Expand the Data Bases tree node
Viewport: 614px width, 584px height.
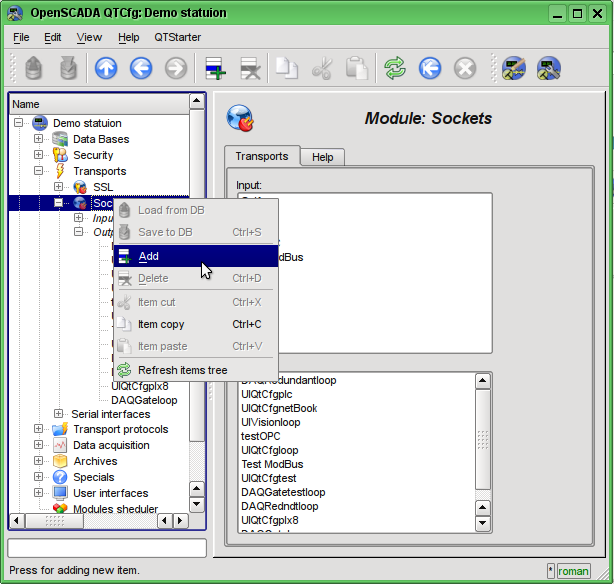point(39,139)
